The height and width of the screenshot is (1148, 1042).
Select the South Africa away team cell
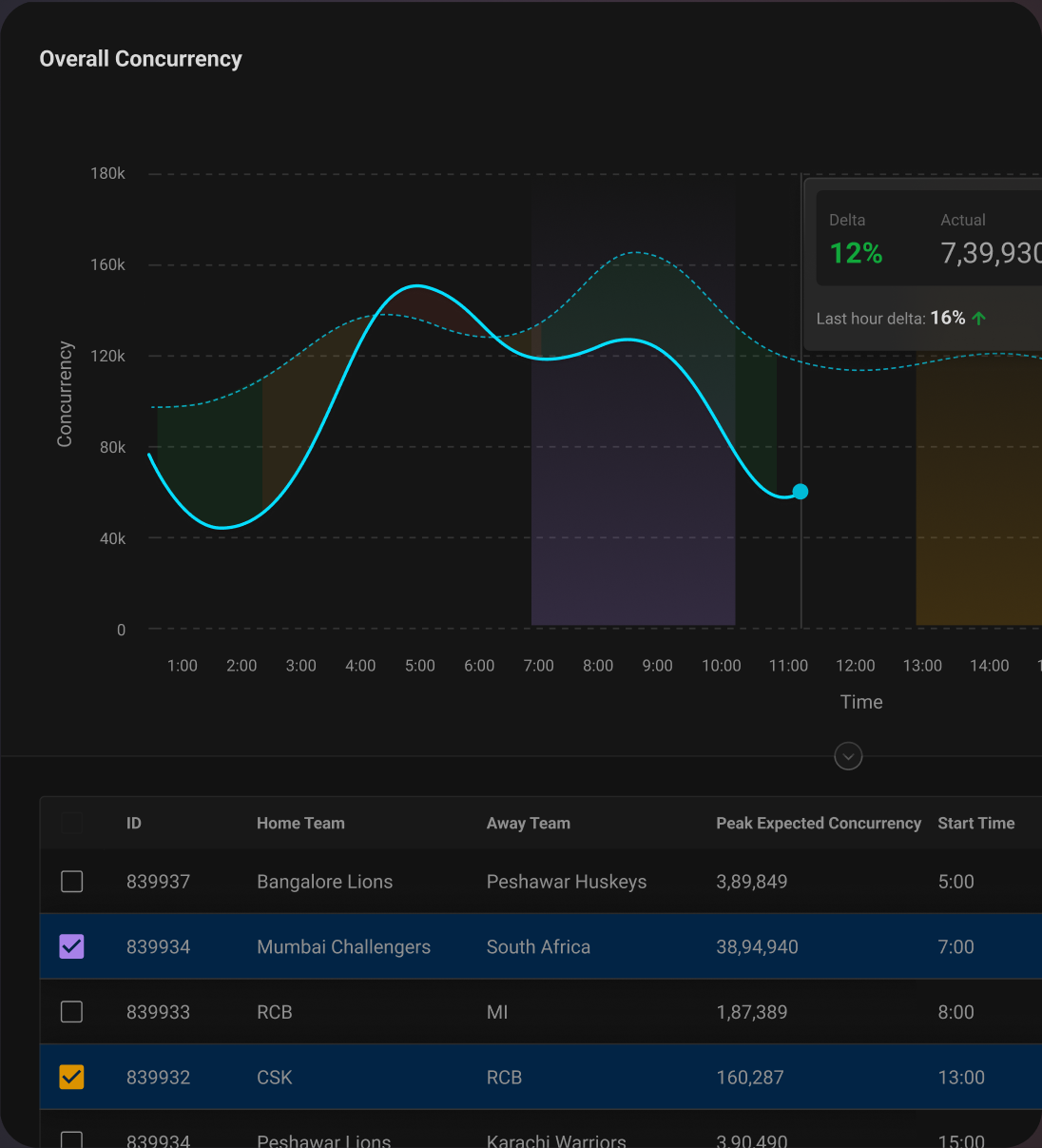(538, 946)
